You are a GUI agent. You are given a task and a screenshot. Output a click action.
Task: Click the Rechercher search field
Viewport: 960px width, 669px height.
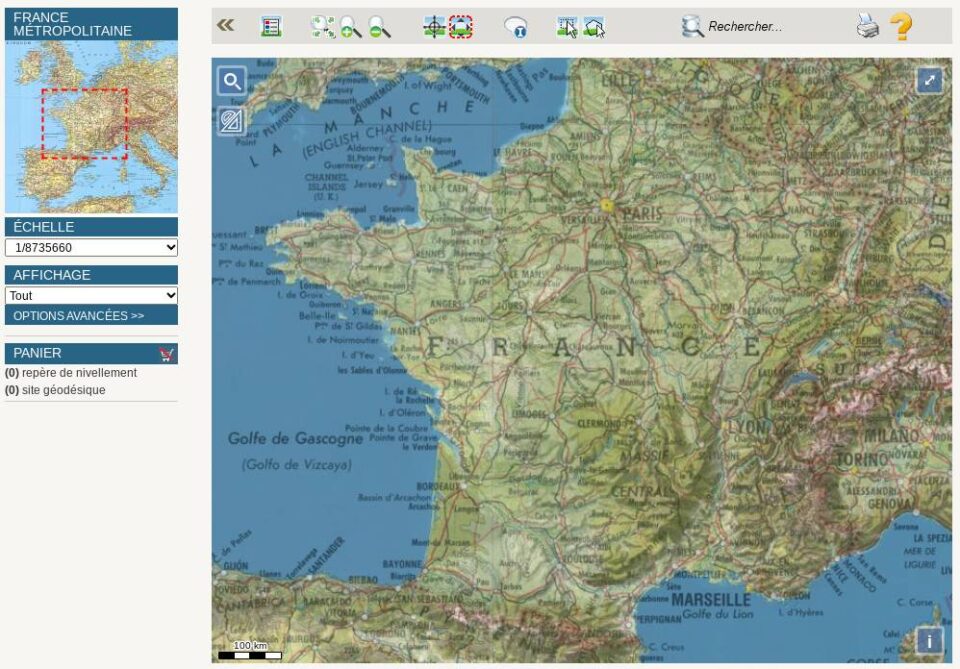click(x=745, y=27)
